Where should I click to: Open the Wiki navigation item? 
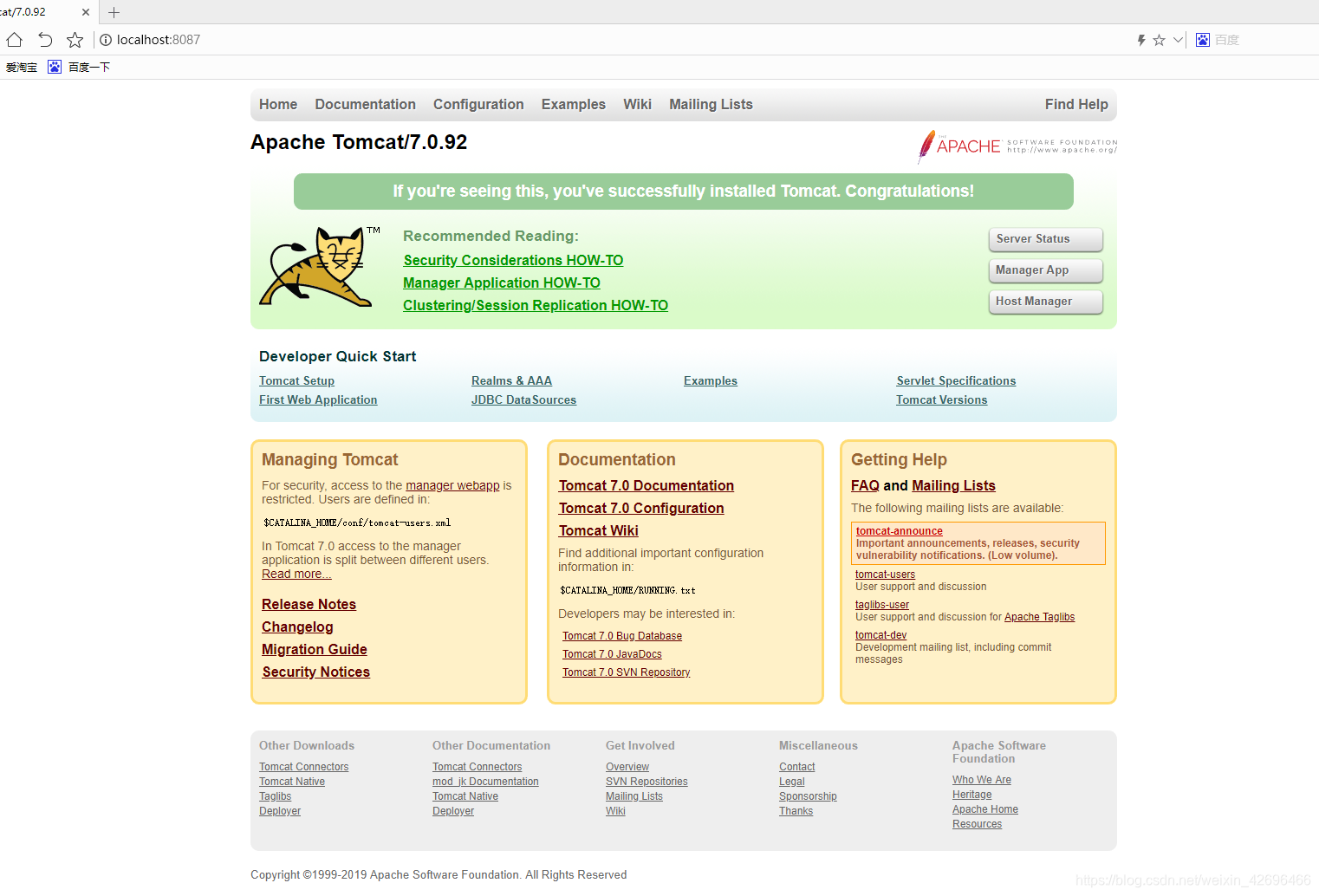(x=637, y=104)
